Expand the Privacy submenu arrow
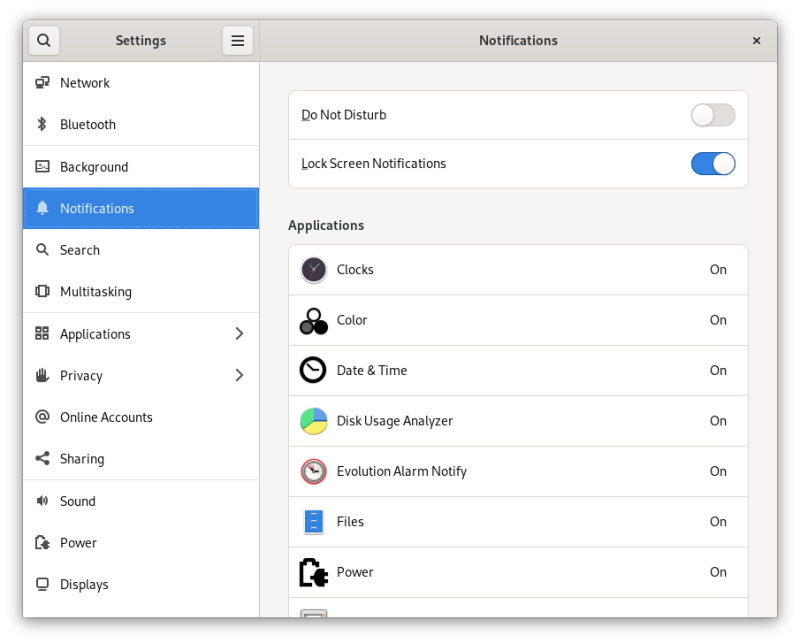 click(x=239, y=376)
